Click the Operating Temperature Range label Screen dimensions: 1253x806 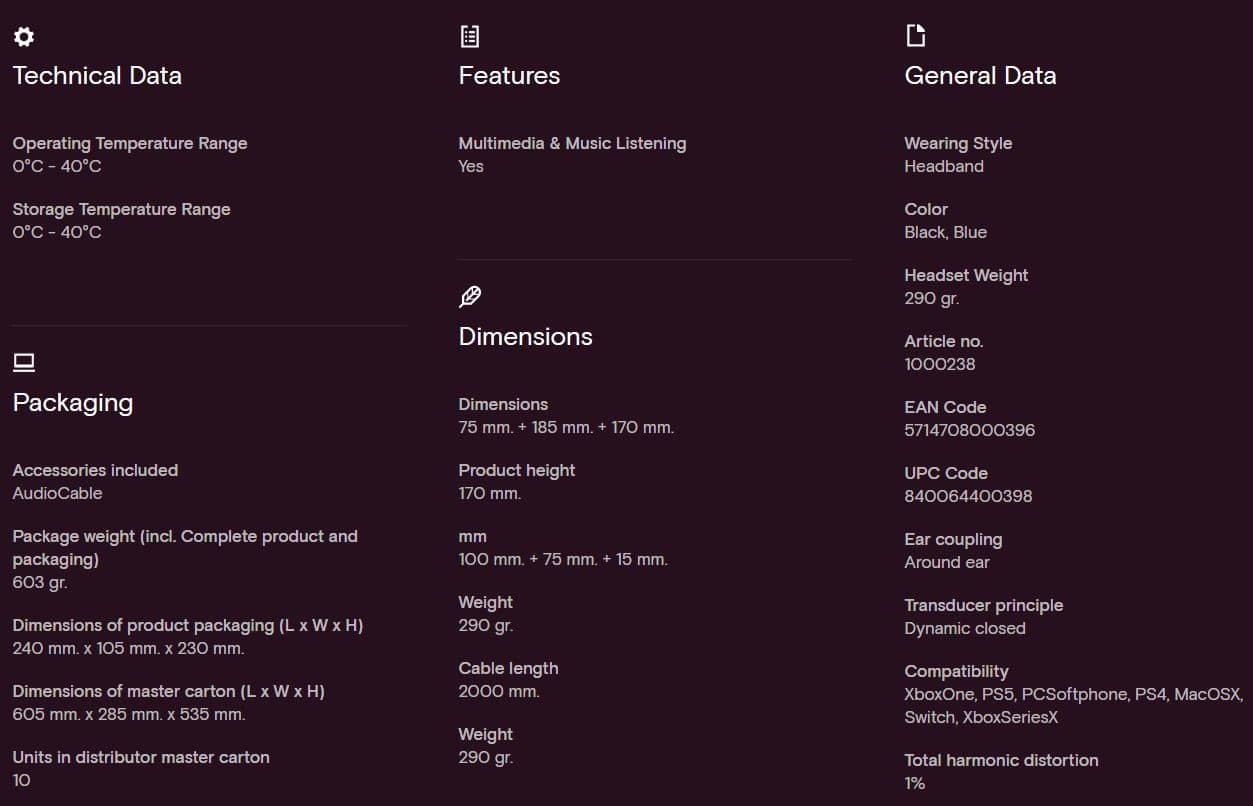click(x=130, y=143)
